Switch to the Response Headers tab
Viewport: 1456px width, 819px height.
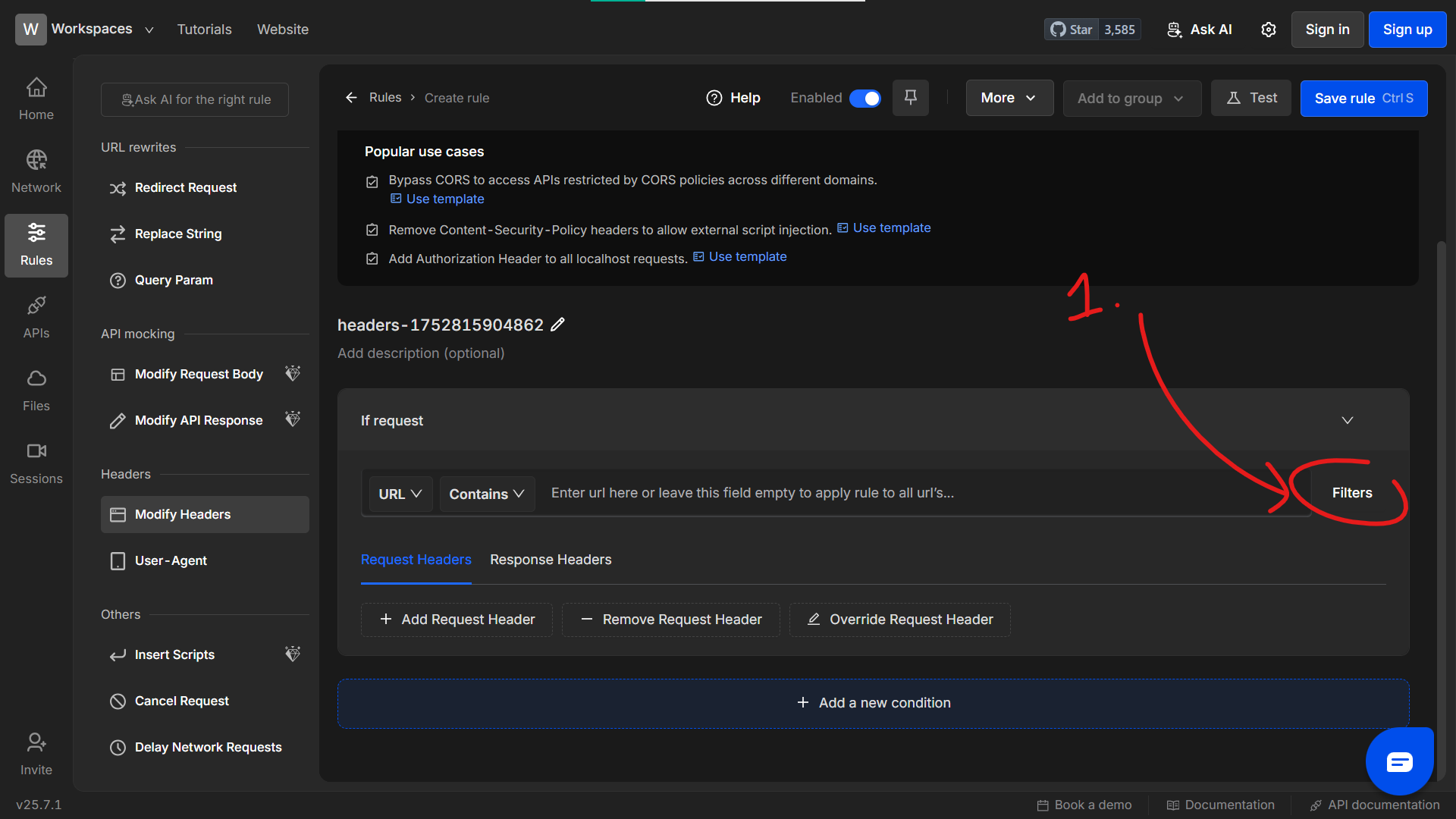click(x=550, y=560)
